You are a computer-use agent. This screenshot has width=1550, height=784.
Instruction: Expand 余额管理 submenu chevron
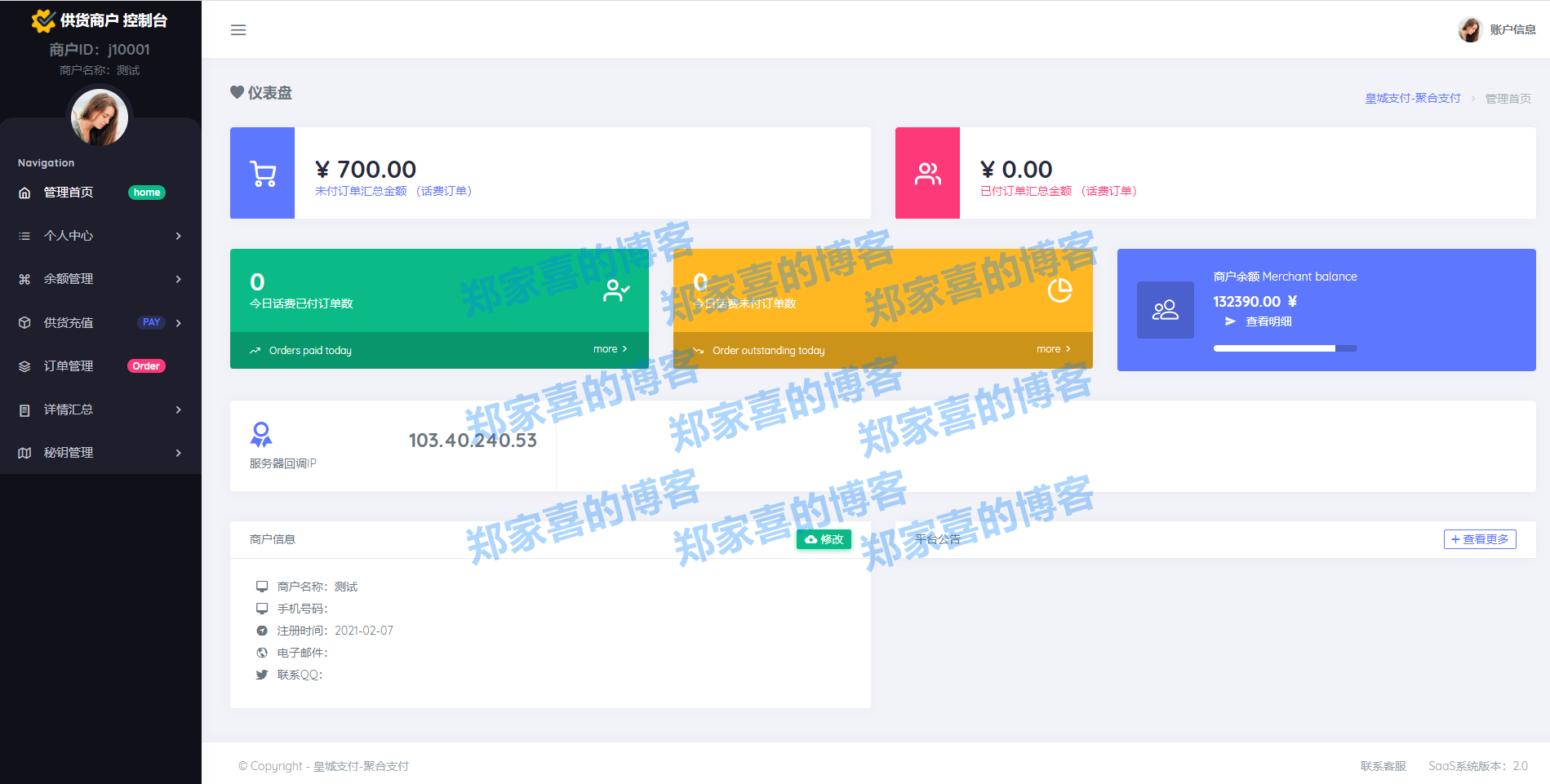tap(178, 279)
